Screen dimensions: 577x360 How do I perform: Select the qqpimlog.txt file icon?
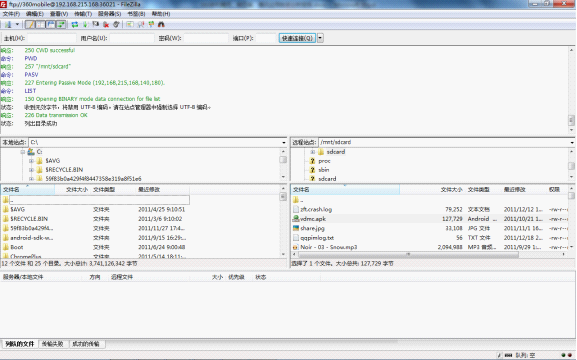coord(296,238)
